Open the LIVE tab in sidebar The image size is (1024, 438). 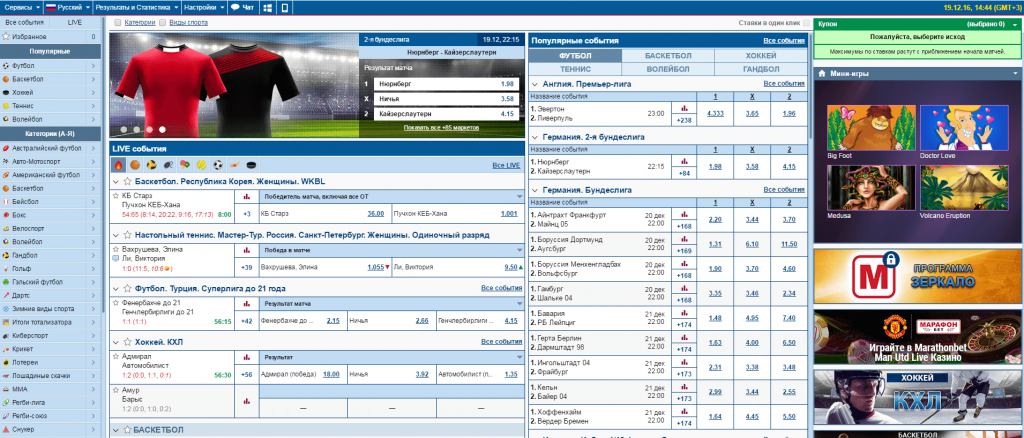[75, 22]
